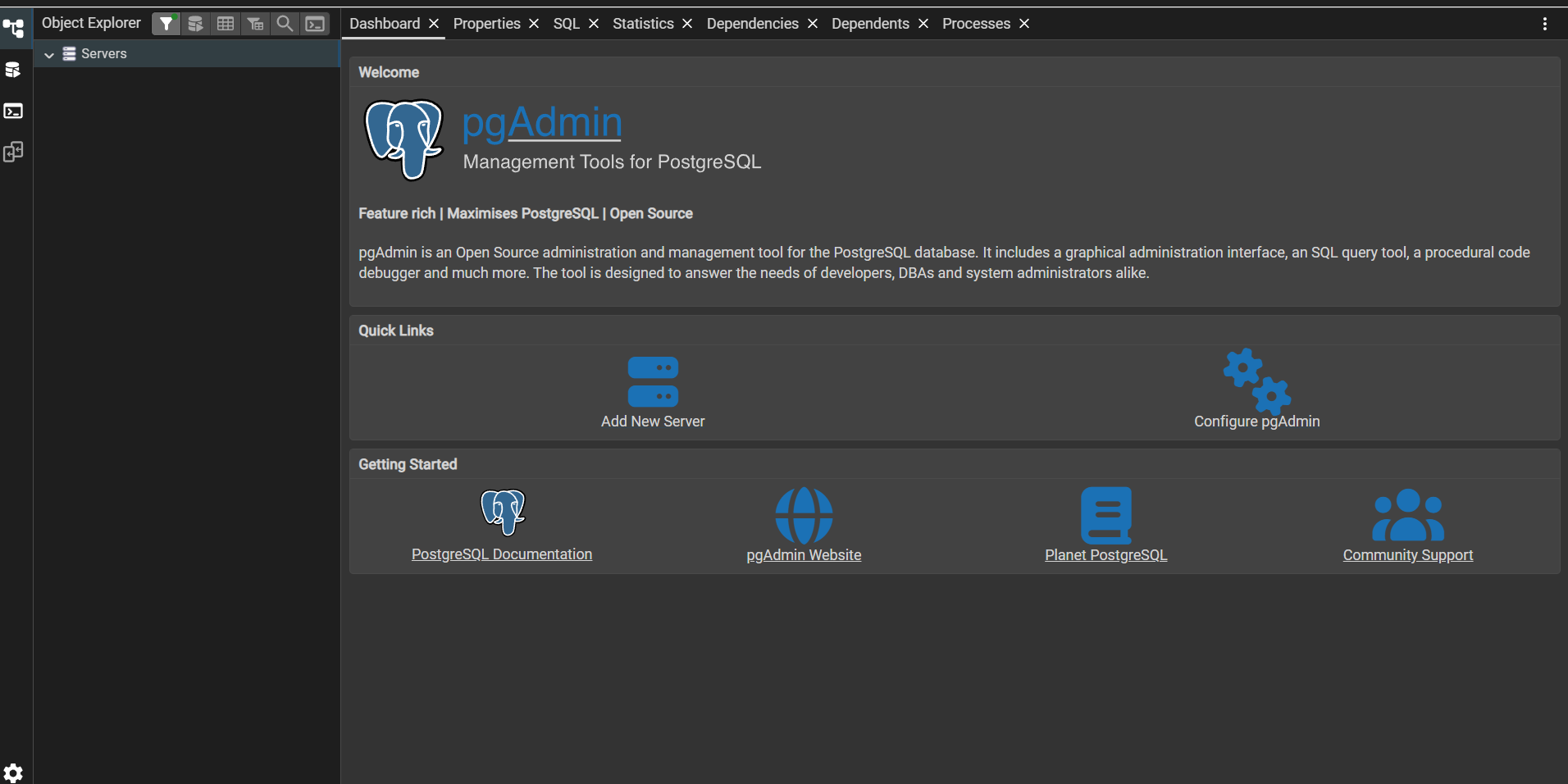Switch to the Statistics tab
This screenshot has height=784, width=1568.
click(643, 24)
